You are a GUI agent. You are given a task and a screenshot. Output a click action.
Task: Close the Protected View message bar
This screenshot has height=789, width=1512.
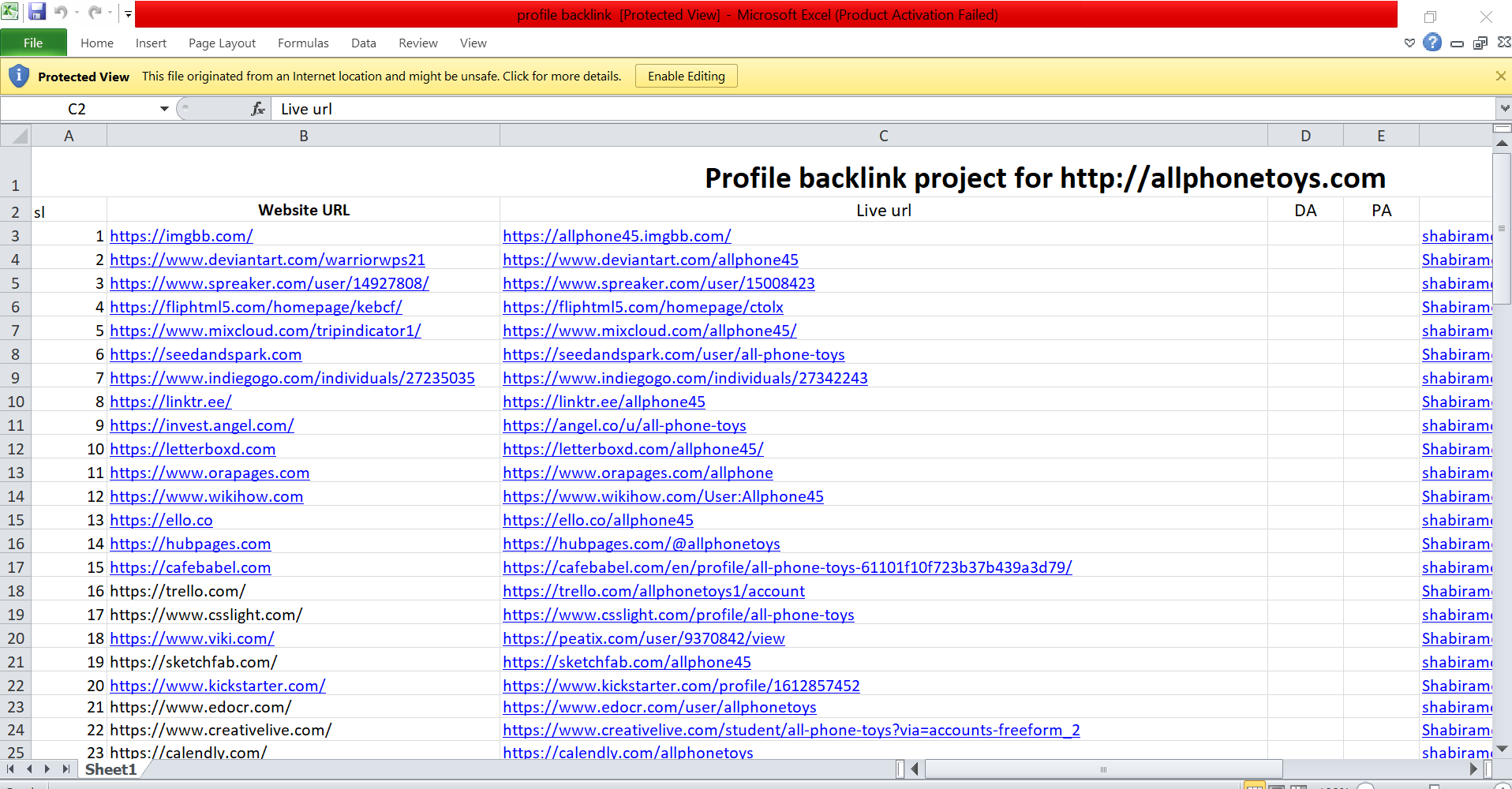pos(1500,77)
